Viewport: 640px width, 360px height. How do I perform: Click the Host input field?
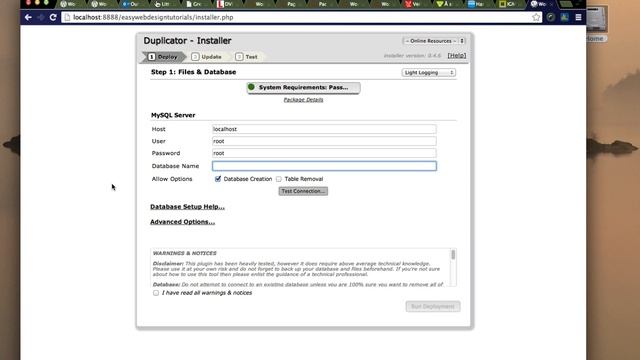[324, 129]
